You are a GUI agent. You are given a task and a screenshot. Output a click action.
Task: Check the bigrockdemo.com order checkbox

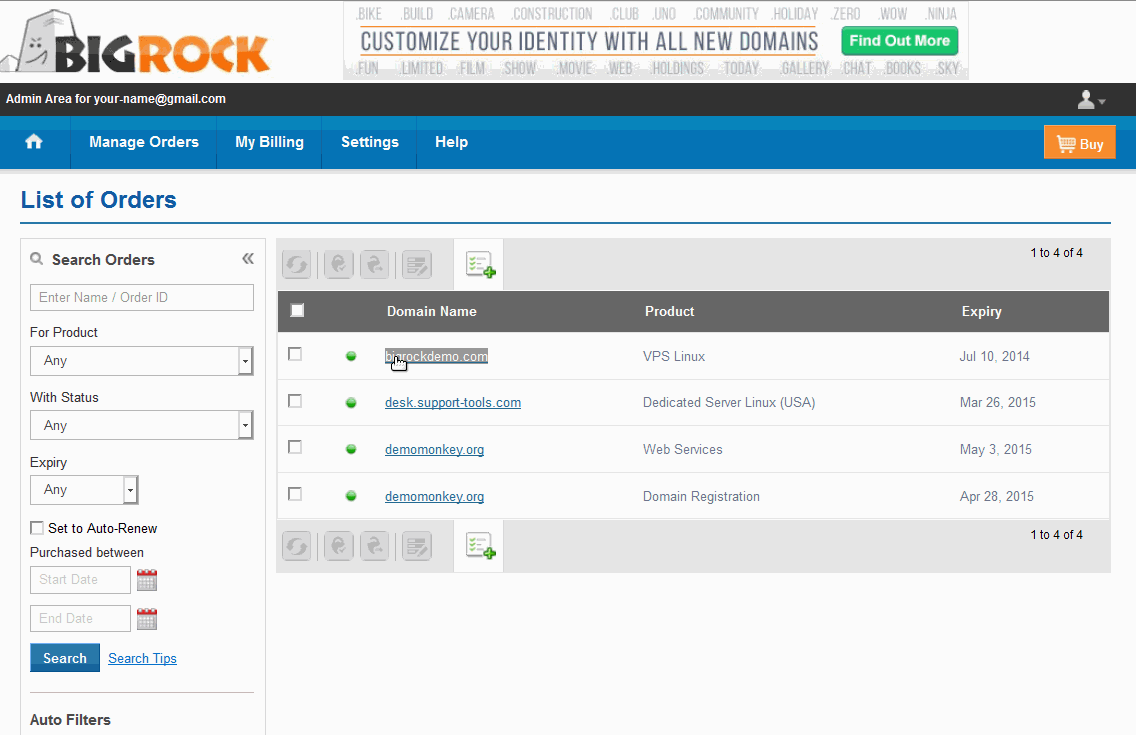pos(295,354)
